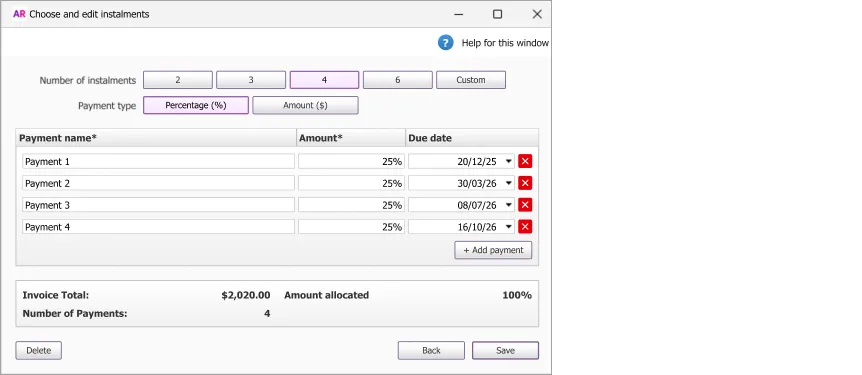The width and height of the screenshot is (862, 375).
Task: Delete Payment 2 with its red X
Action: tap(525, 183)
